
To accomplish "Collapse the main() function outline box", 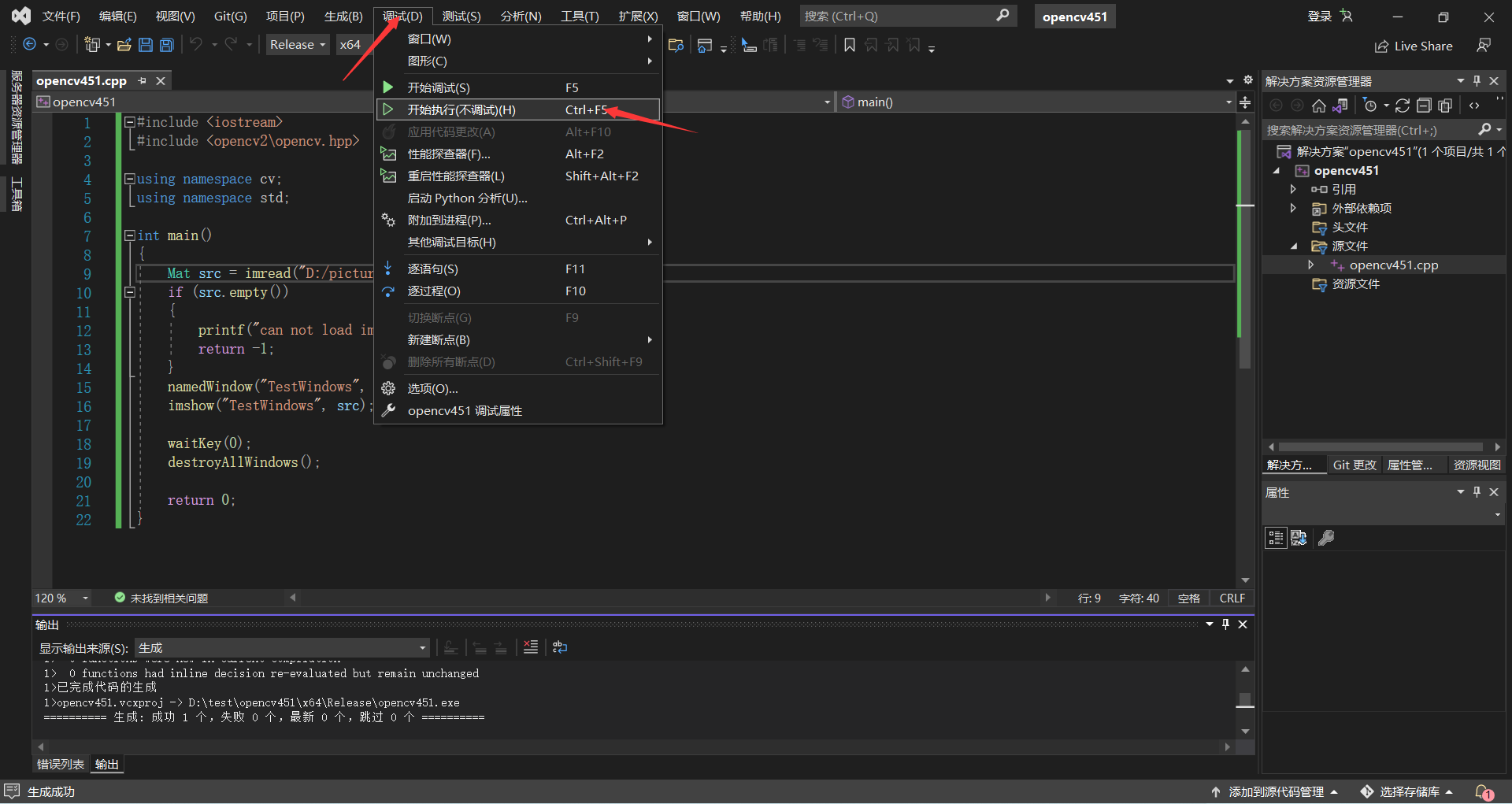I will click(130, 235).
